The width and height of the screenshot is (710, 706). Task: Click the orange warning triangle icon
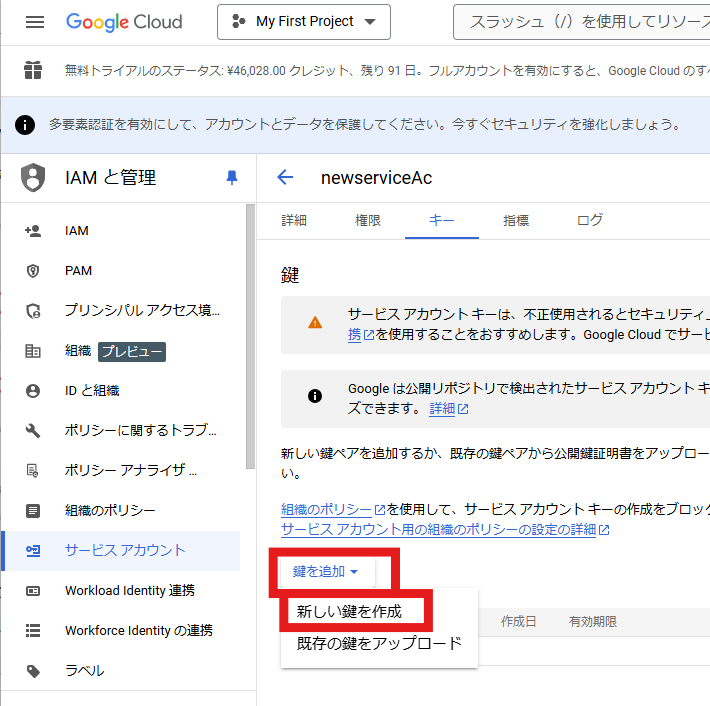315,322
